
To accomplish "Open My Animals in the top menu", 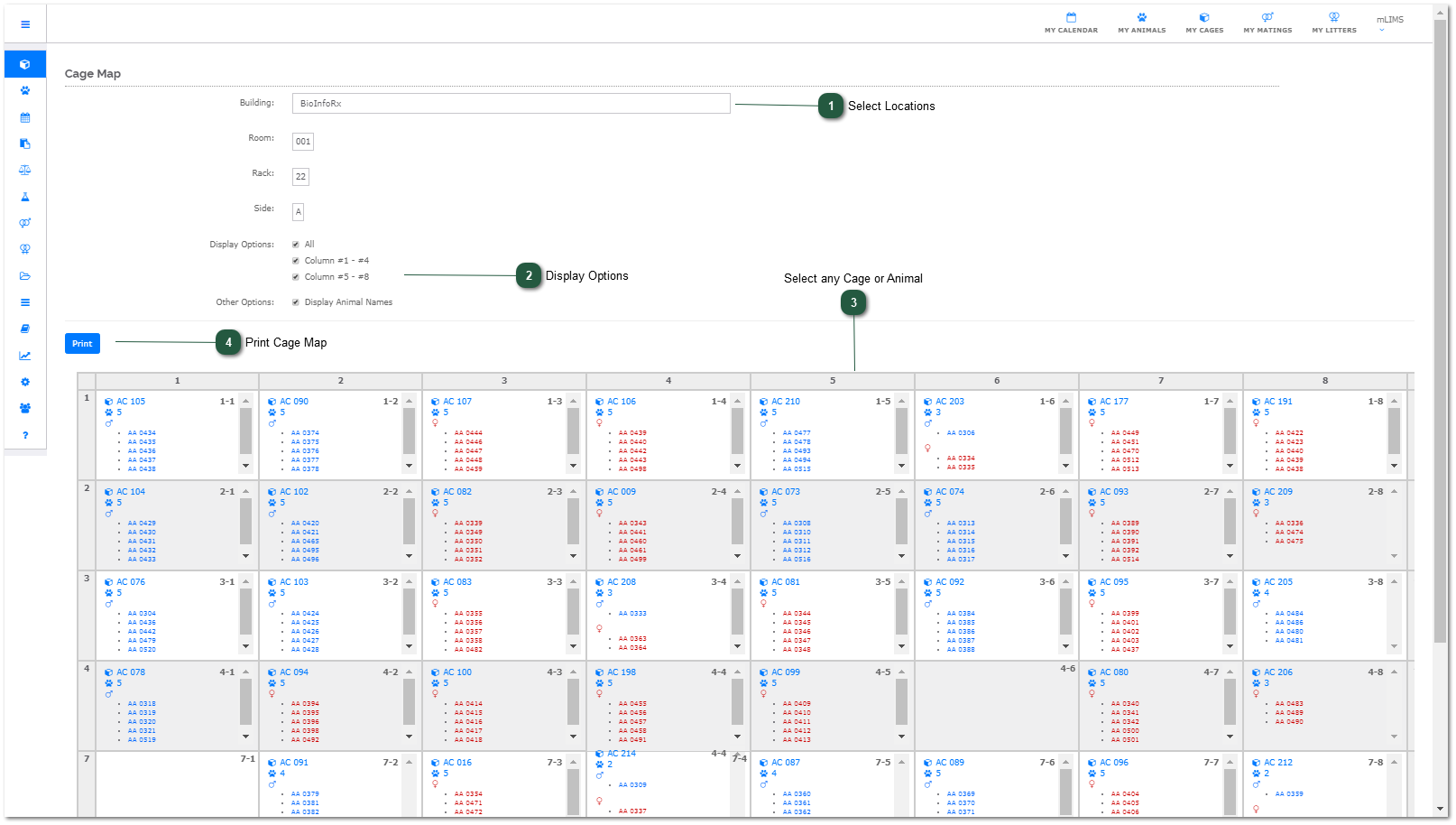I will tap(1142, 23).
